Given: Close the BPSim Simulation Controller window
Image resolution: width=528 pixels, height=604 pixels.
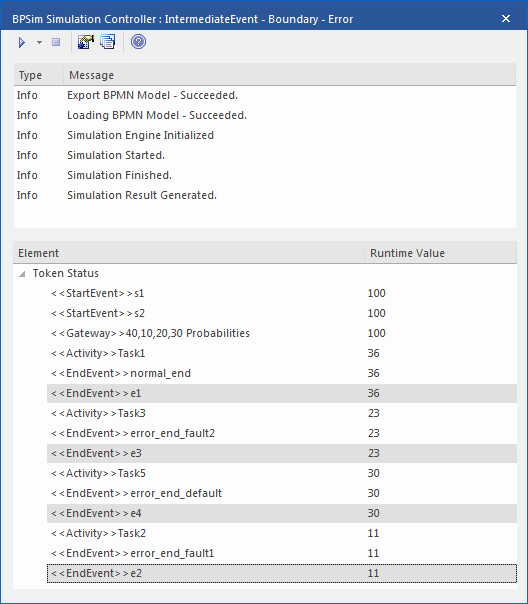Looking at the screenshot, I should (506, 18).
